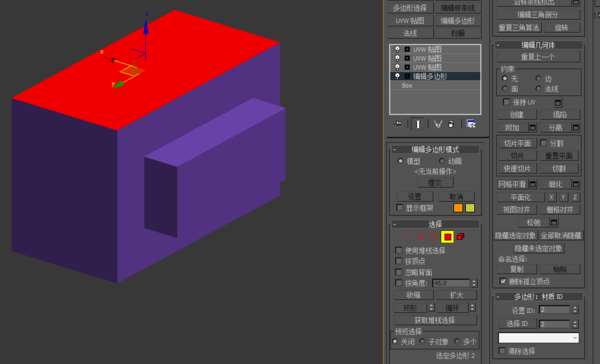This screenshot has width=600, height=364.
Task: Toggle Show End Result icon below modifier stack
Action: 418,124
